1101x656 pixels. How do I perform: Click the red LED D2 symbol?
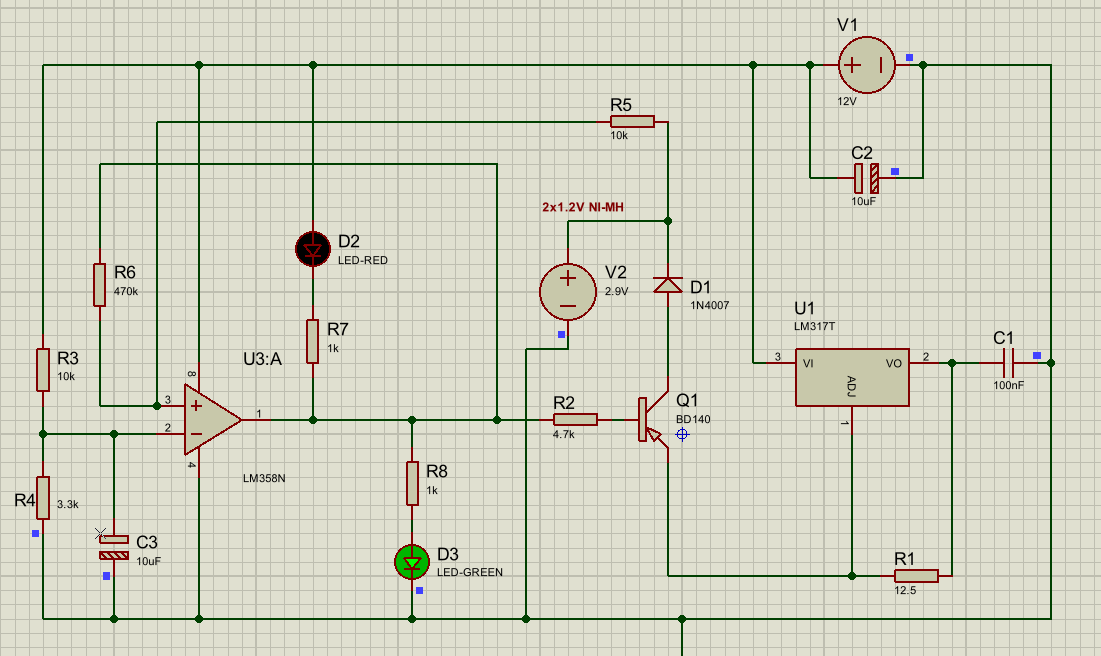(x=313, y=248)
